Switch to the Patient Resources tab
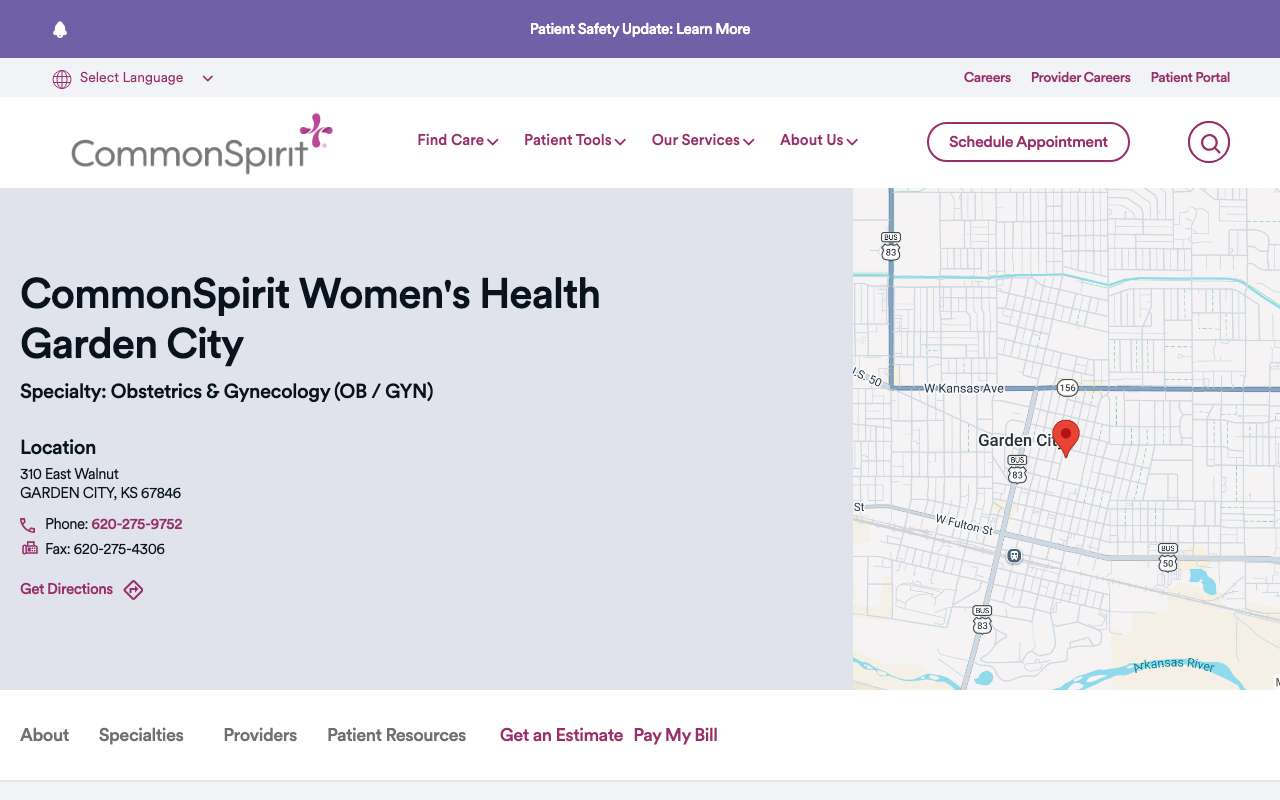 pos(397,735)
